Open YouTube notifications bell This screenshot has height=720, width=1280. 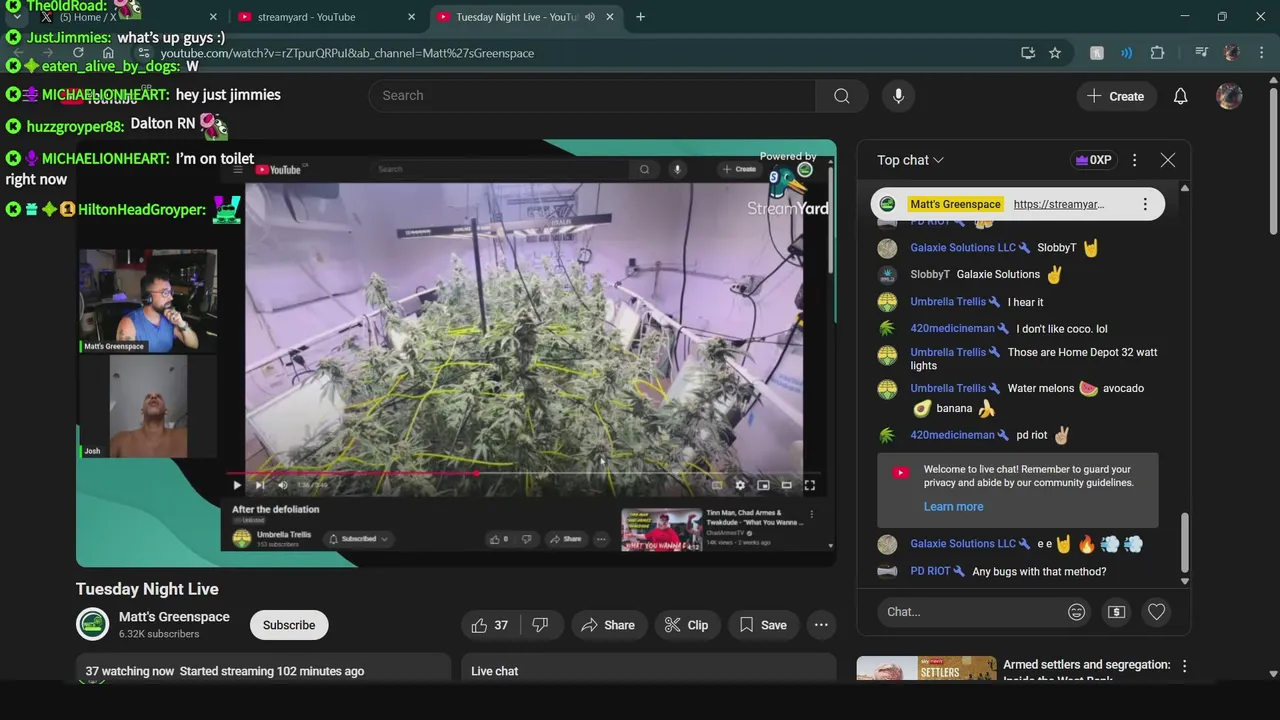pyautogui.click(x=1180, y=96)
